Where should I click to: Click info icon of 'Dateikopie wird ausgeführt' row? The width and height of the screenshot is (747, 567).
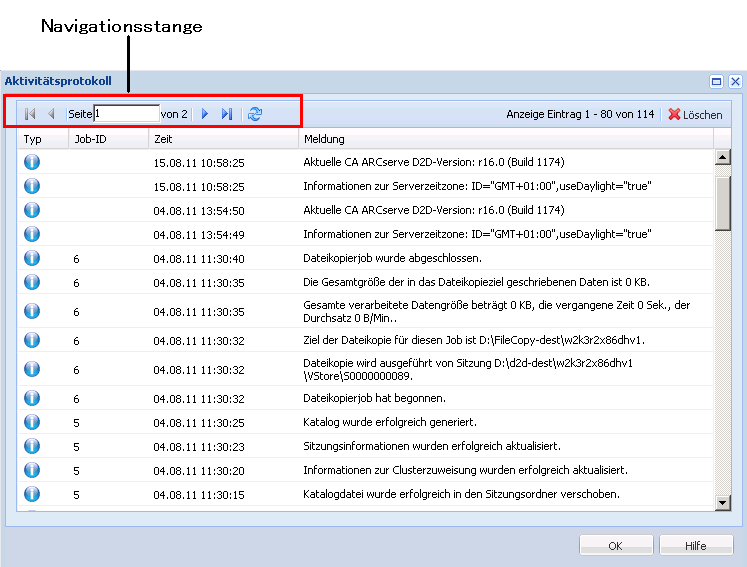pos(32,369)
